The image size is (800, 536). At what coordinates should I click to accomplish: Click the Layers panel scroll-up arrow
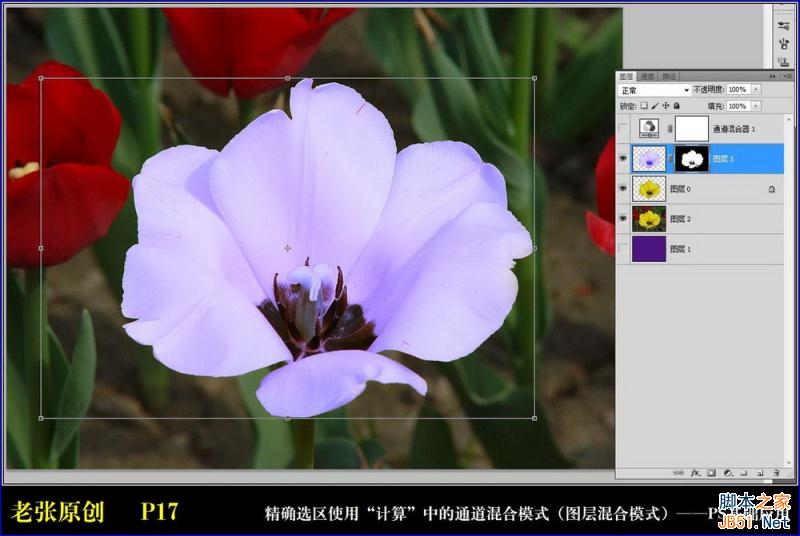(x=789, y=119)
